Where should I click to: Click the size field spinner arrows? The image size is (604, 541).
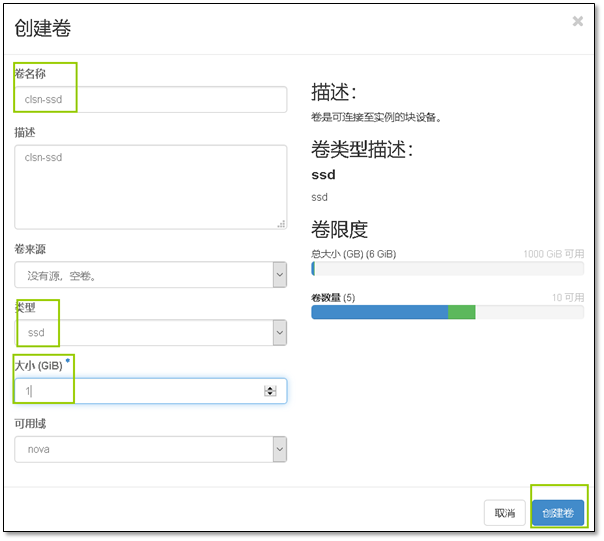(270, 391)
